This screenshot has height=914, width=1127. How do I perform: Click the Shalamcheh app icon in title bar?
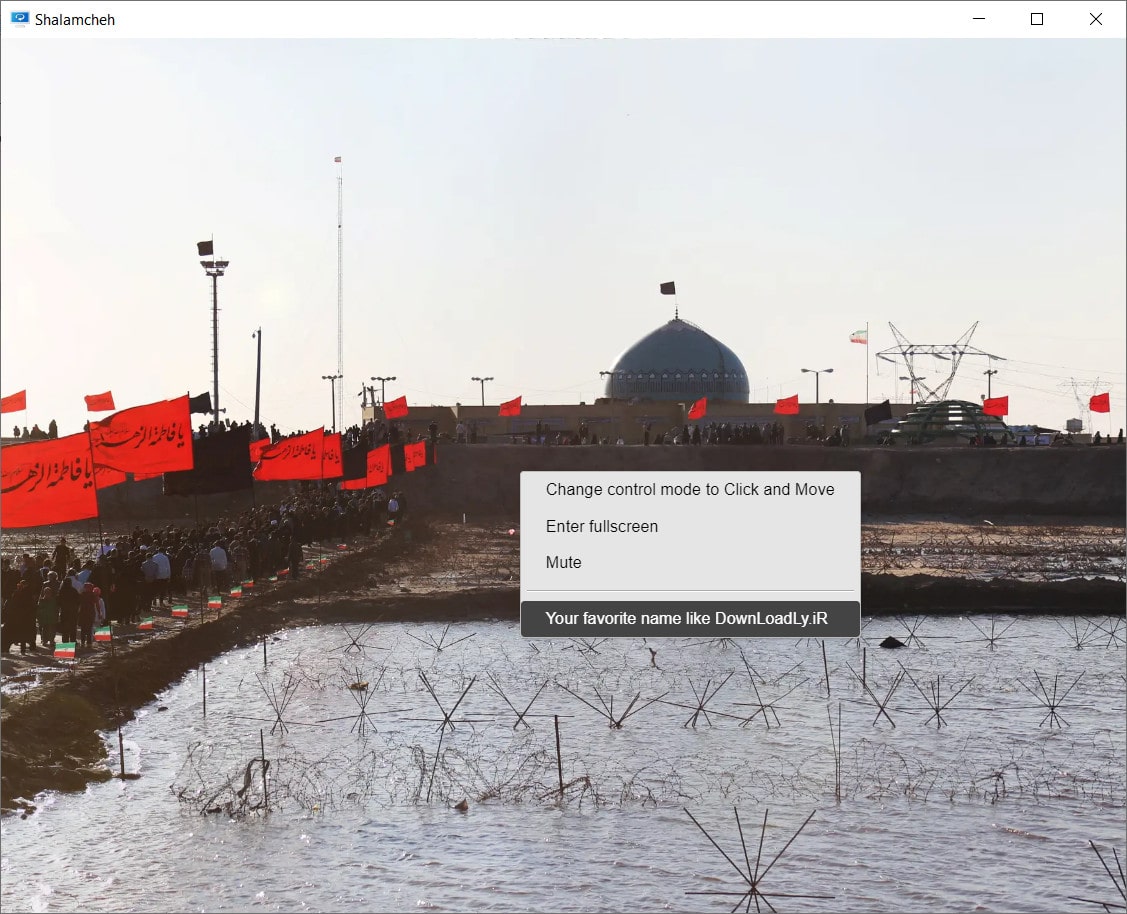pyautogui.click(x=20, y=19)
